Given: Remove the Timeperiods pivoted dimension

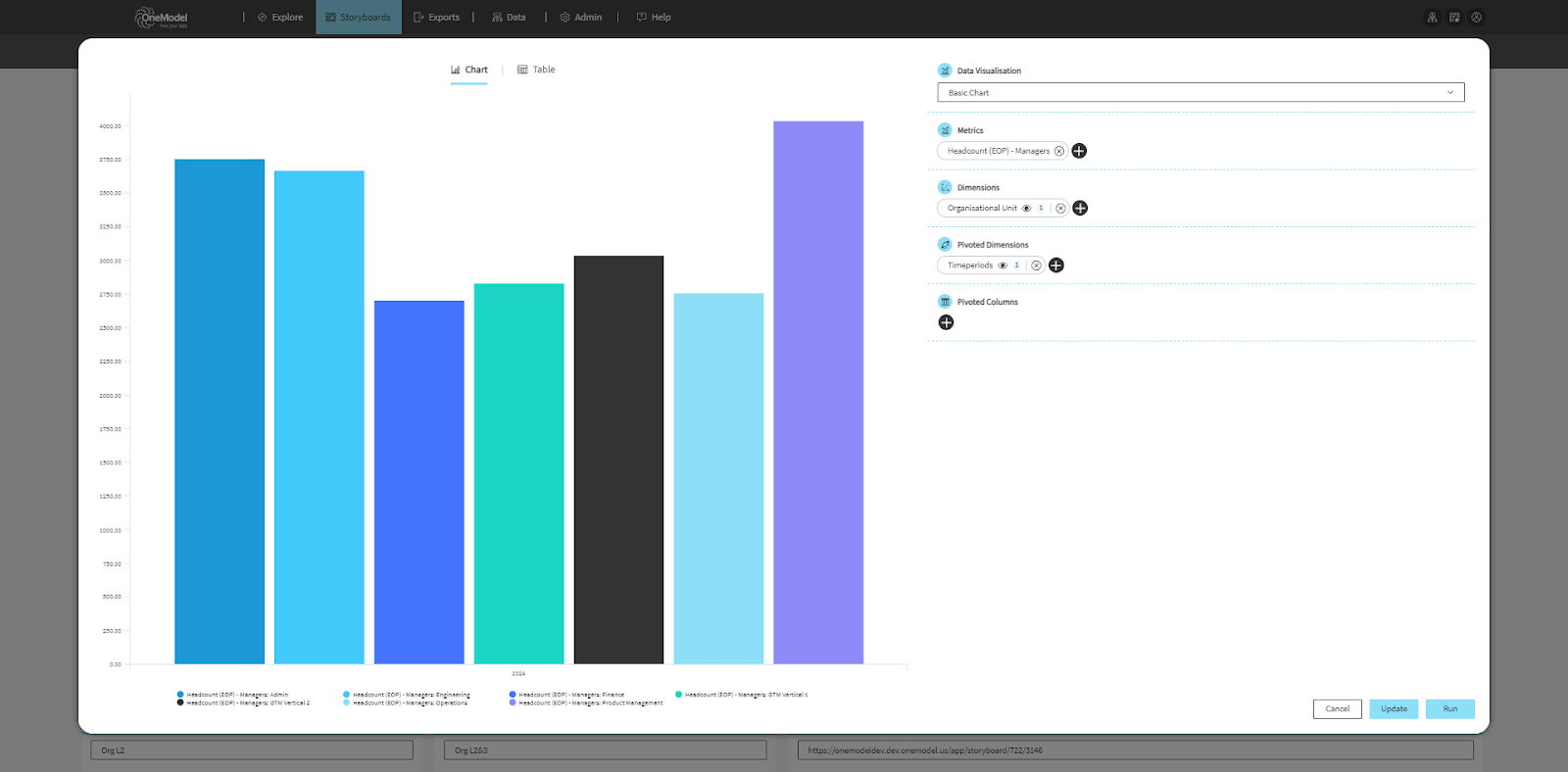Looking at the screenshot, I should point(1036,265).
